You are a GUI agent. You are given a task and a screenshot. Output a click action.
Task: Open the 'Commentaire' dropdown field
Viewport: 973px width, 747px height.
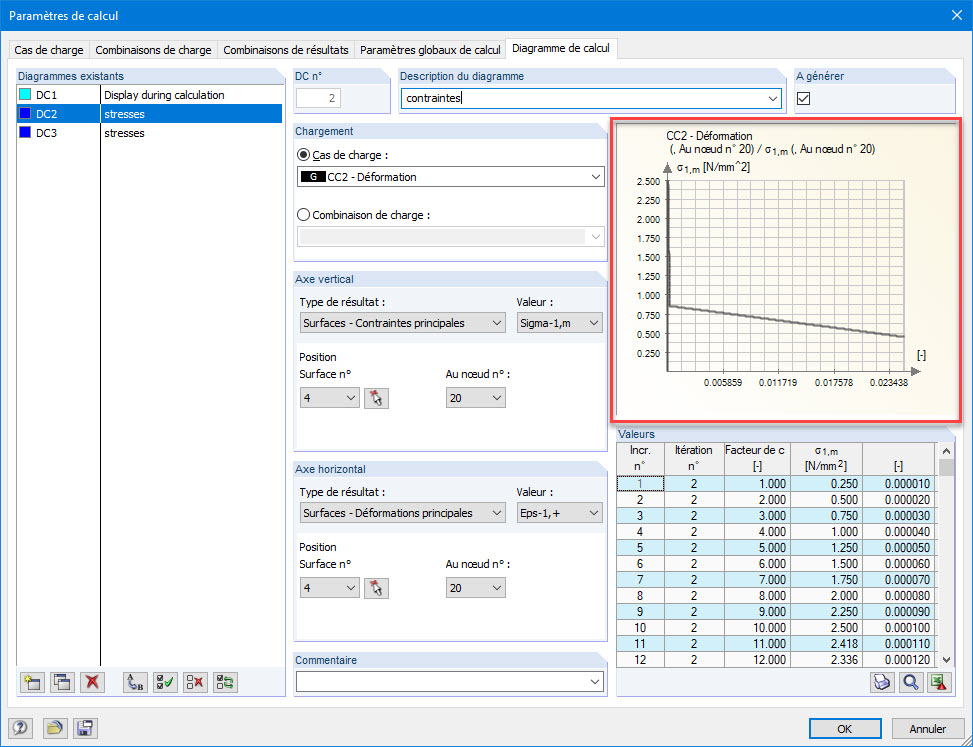450,682
